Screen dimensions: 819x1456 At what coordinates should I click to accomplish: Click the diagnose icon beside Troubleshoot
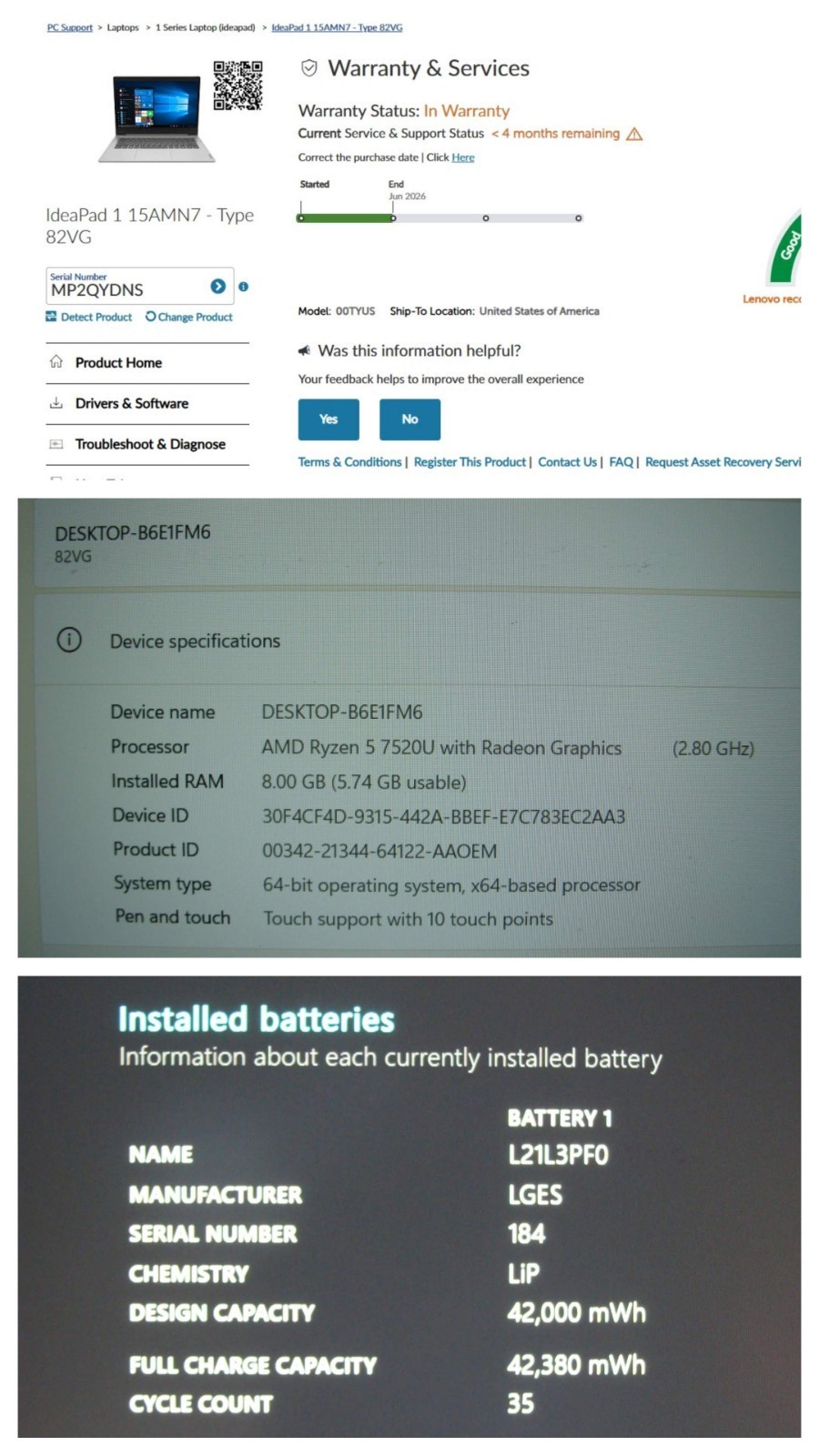click(56, 444)
